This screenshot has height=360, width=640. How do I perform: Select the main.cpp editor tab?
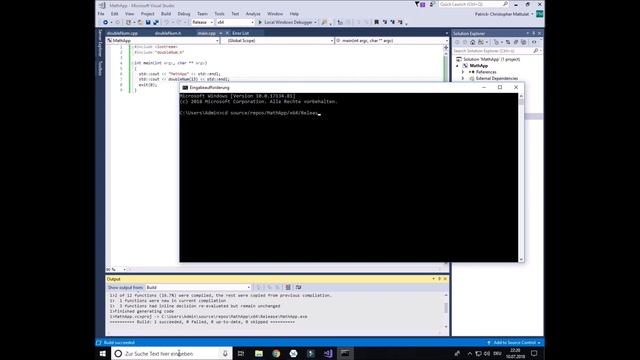click(x=207, y=33)
